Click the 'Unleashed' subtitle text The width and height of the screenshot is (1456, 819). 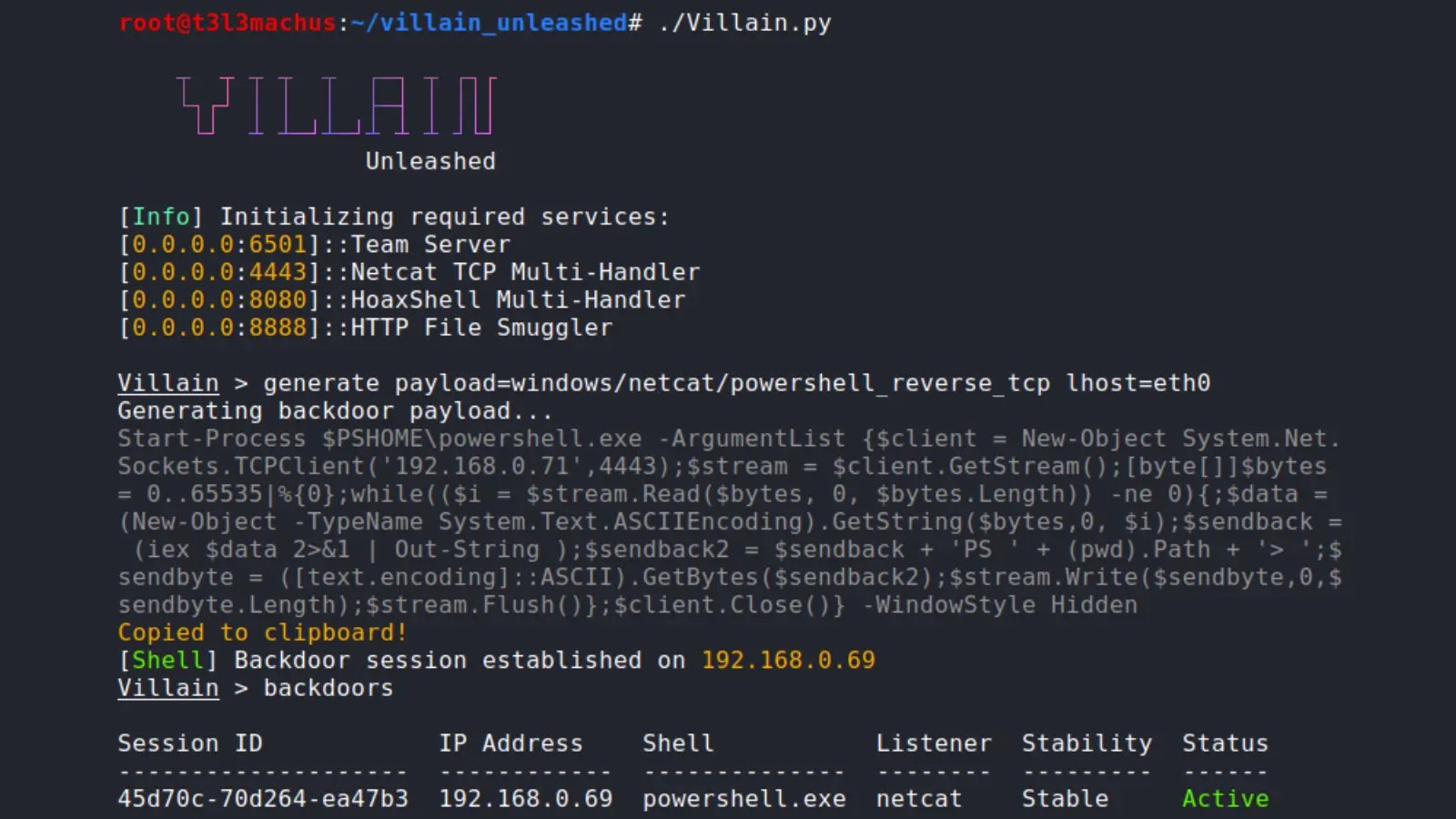point(430,161)
